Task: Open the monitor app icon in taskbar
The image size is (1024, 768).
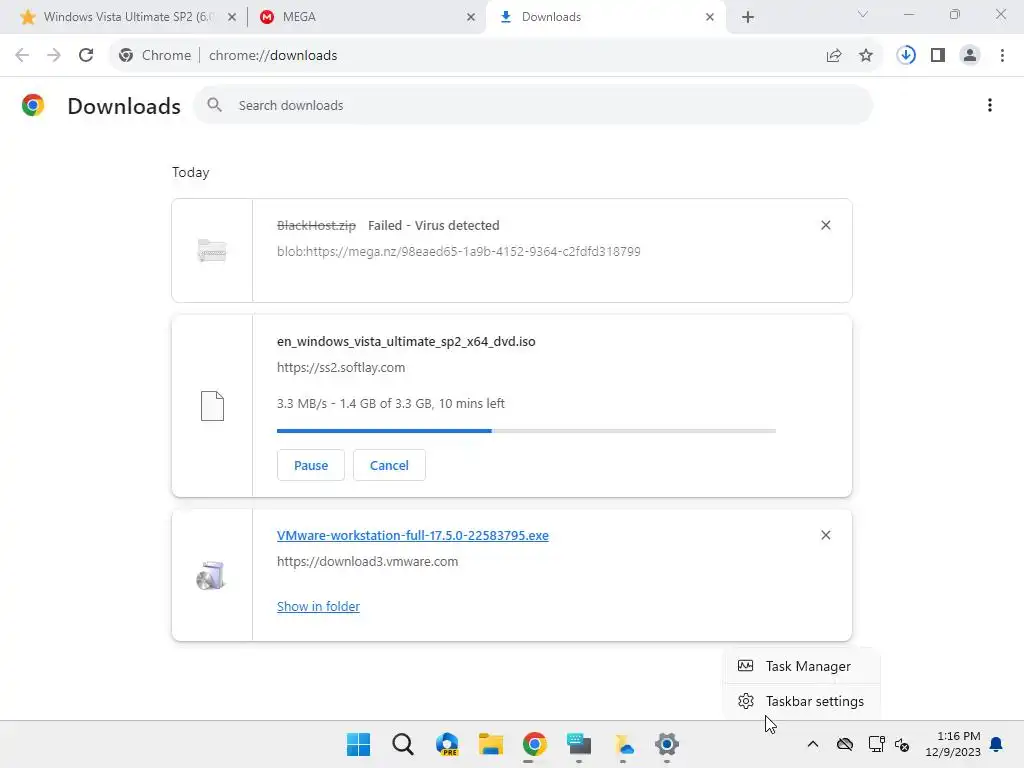Action: [579, 744]
